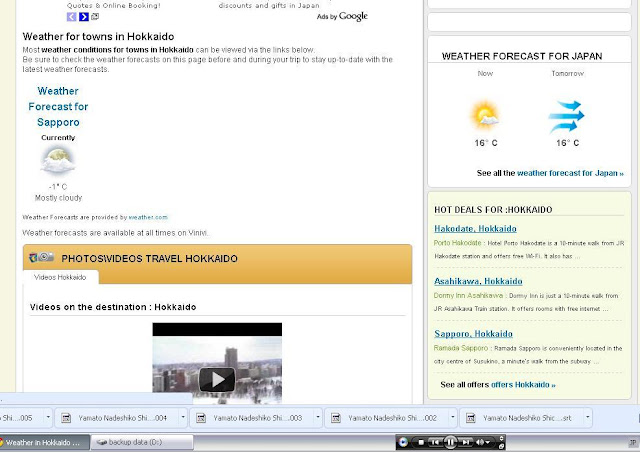Screen dimensions: 640x453
Task: Pause playback in media player toolbar
Action: coord(450,442)
